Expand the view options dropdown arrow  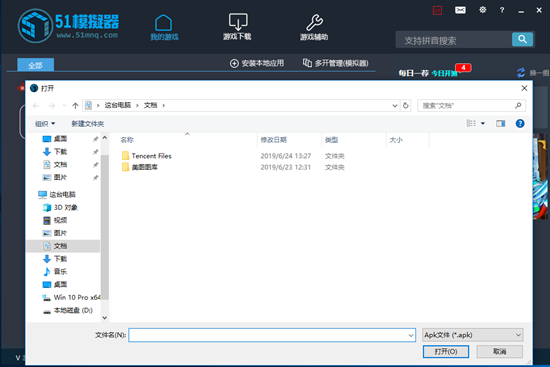(483, 124)
